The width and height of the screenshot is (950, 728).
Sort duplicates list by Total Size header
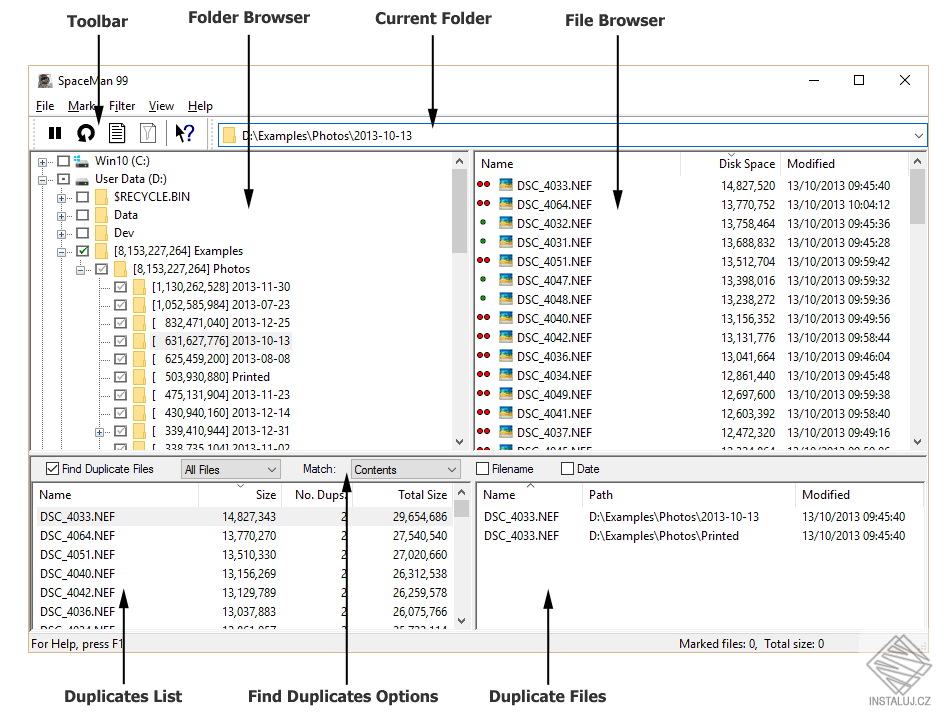point(402,495)
